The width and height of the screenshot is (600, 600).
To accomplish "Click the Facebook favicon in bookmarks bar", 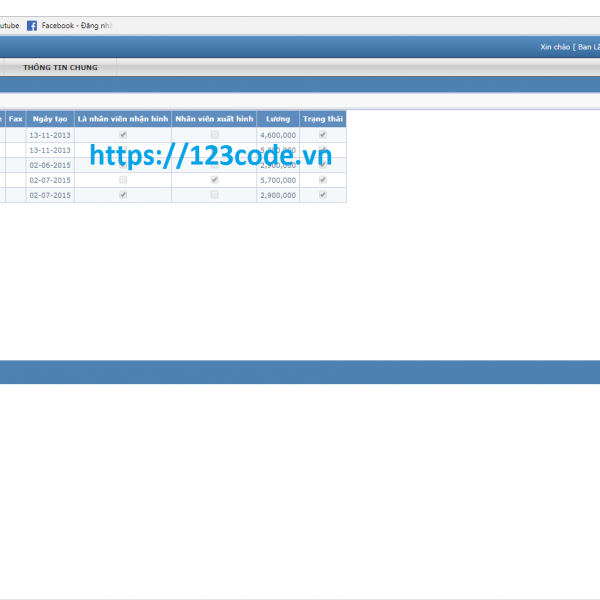I will coord(32,25).
